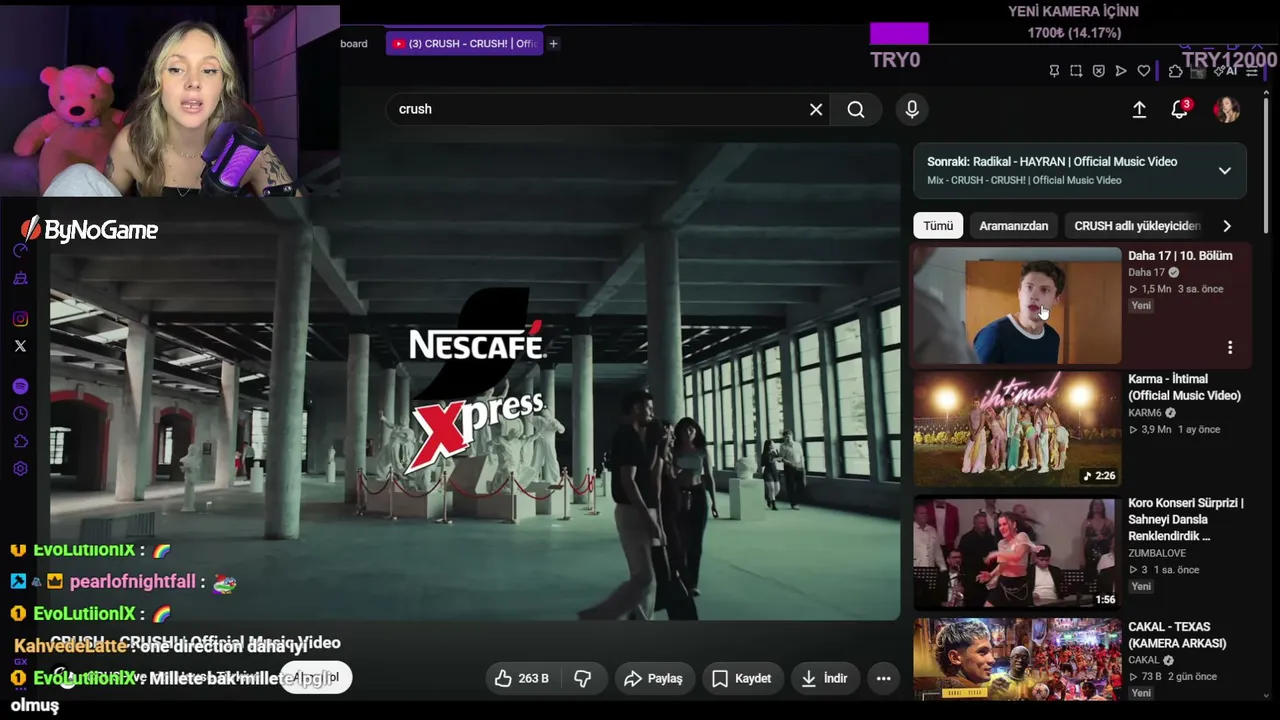Click the send/flow arrow toolbar icon

coord(1121,71)
